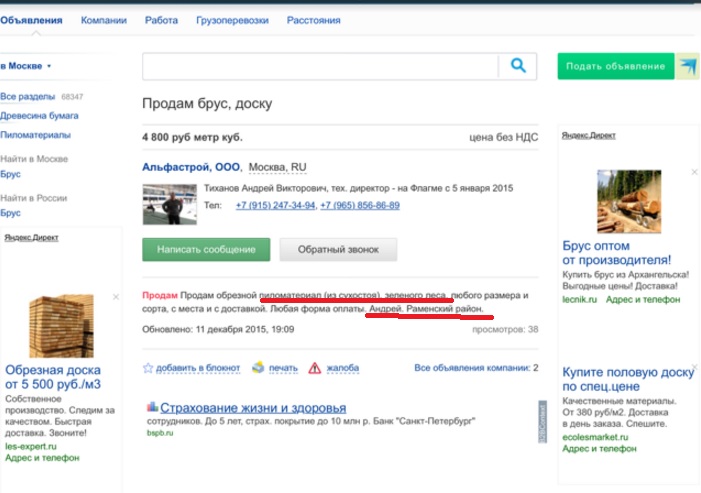Open the Все разделы link

(x=28, y=97)
